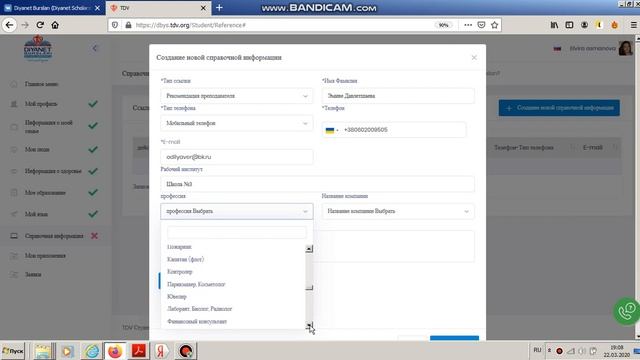Click the green phone support button
The image size is (640, 360).
(x=627, y=311)
